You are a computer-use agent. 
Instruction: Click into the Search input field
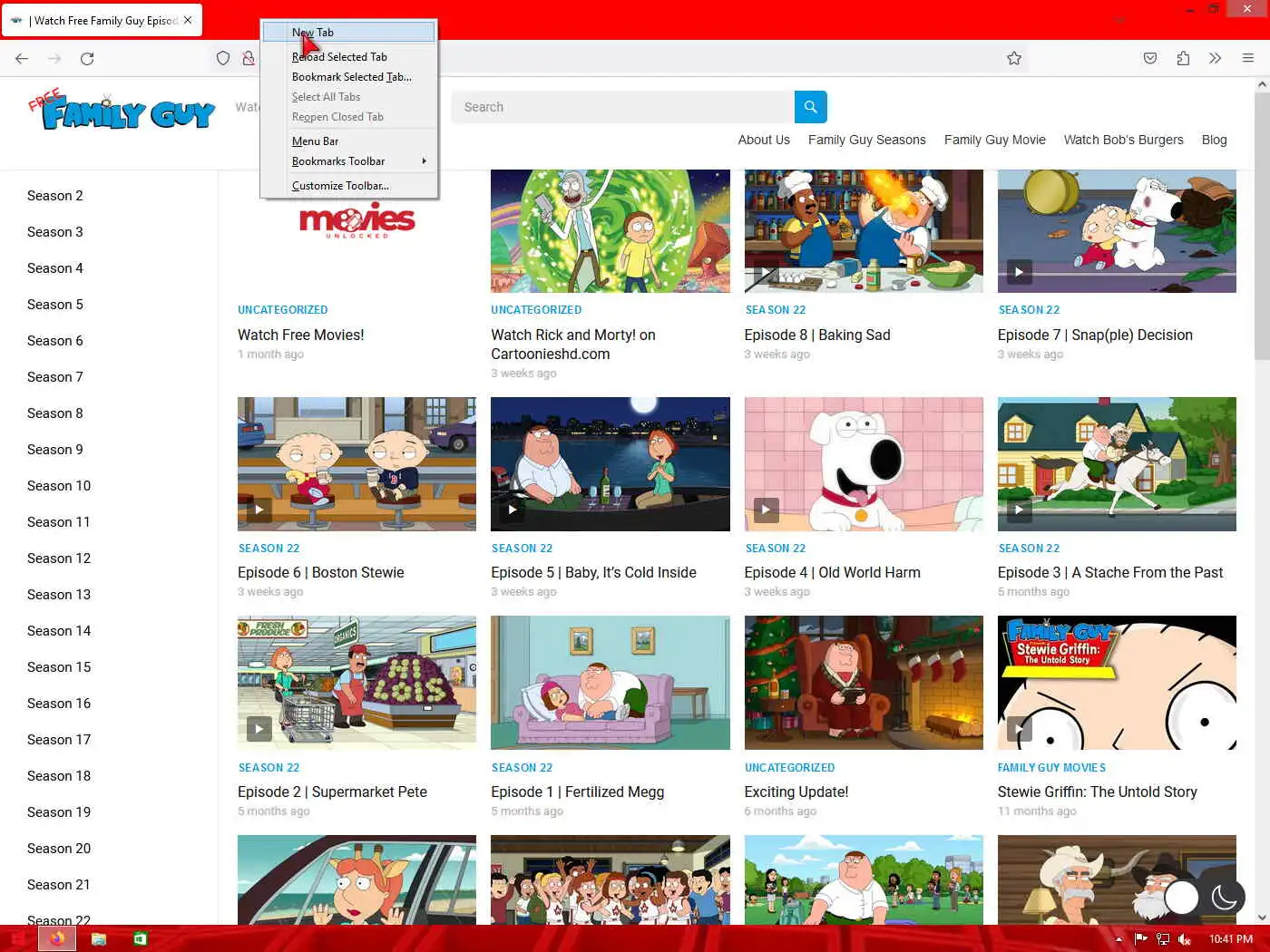click(x=622, y=107)
